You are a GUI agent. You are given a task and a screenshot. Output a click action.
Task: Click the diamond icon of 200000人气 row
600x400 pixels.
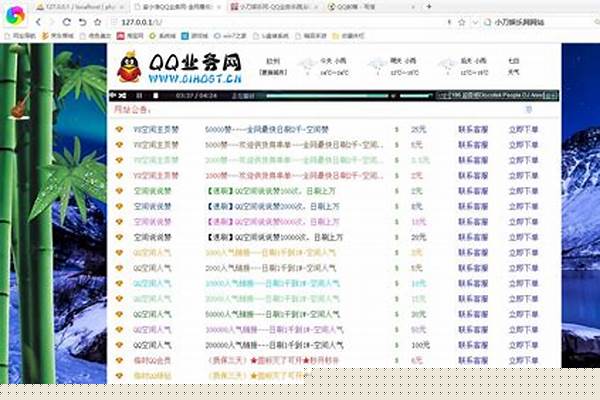point(119,345)
